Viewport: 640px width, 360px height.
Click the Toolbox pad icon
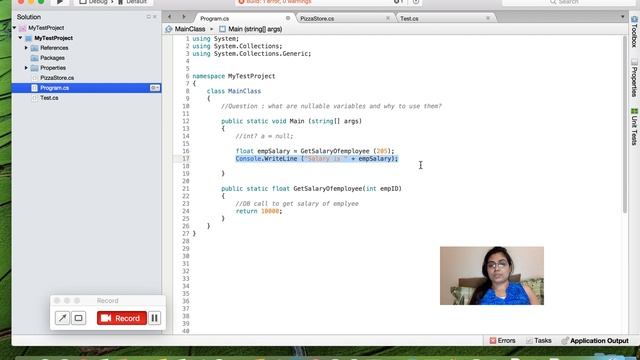click(634, 19)
